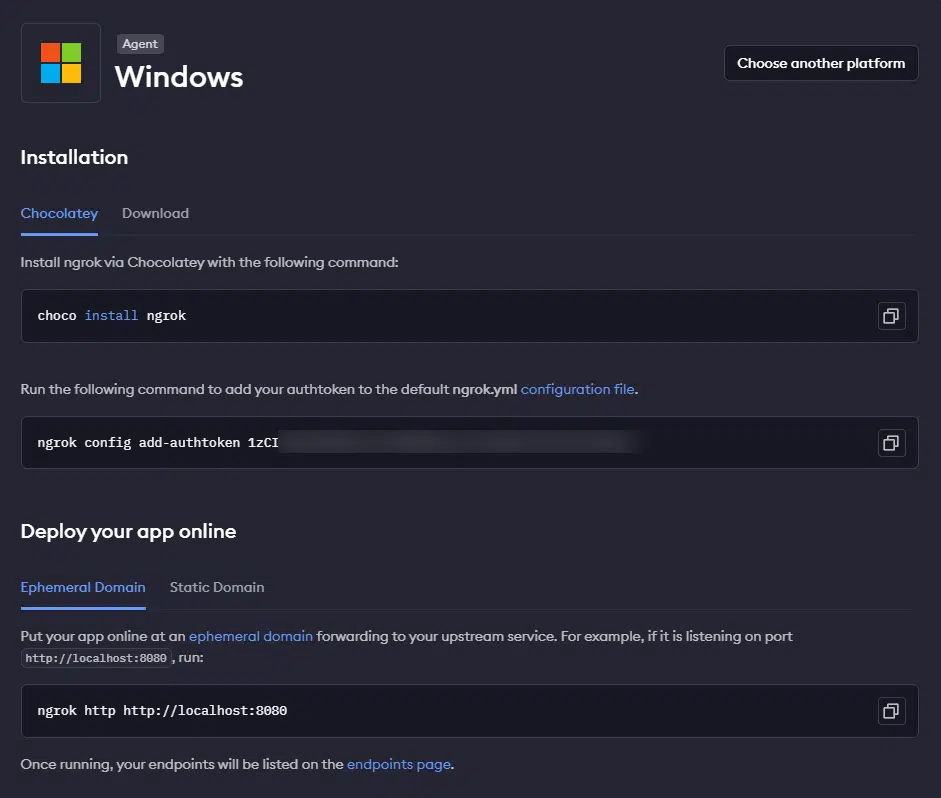Open the configuration file link
The width and height of the screenshot is (941, 798).
click(x=577, y=389)
